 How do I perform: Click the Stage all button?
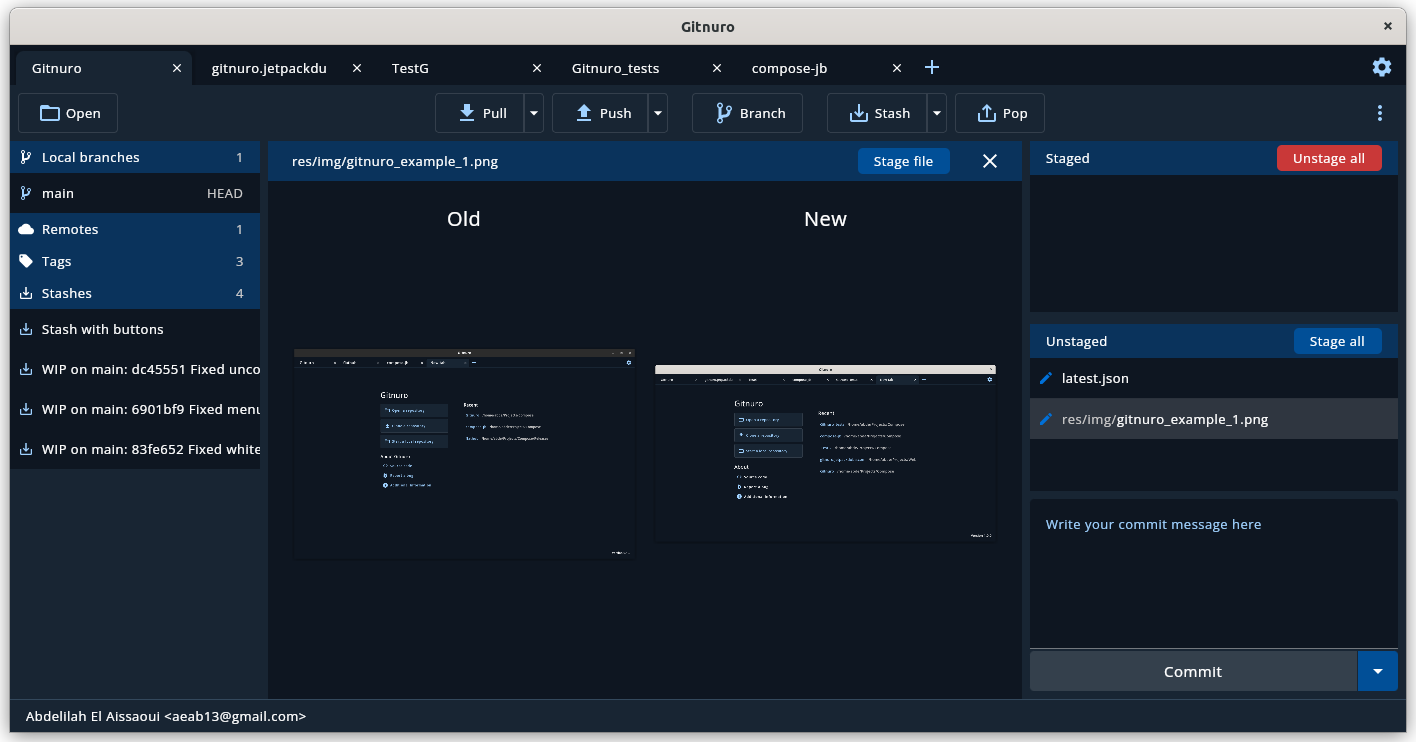click(x=1337, y=341)
